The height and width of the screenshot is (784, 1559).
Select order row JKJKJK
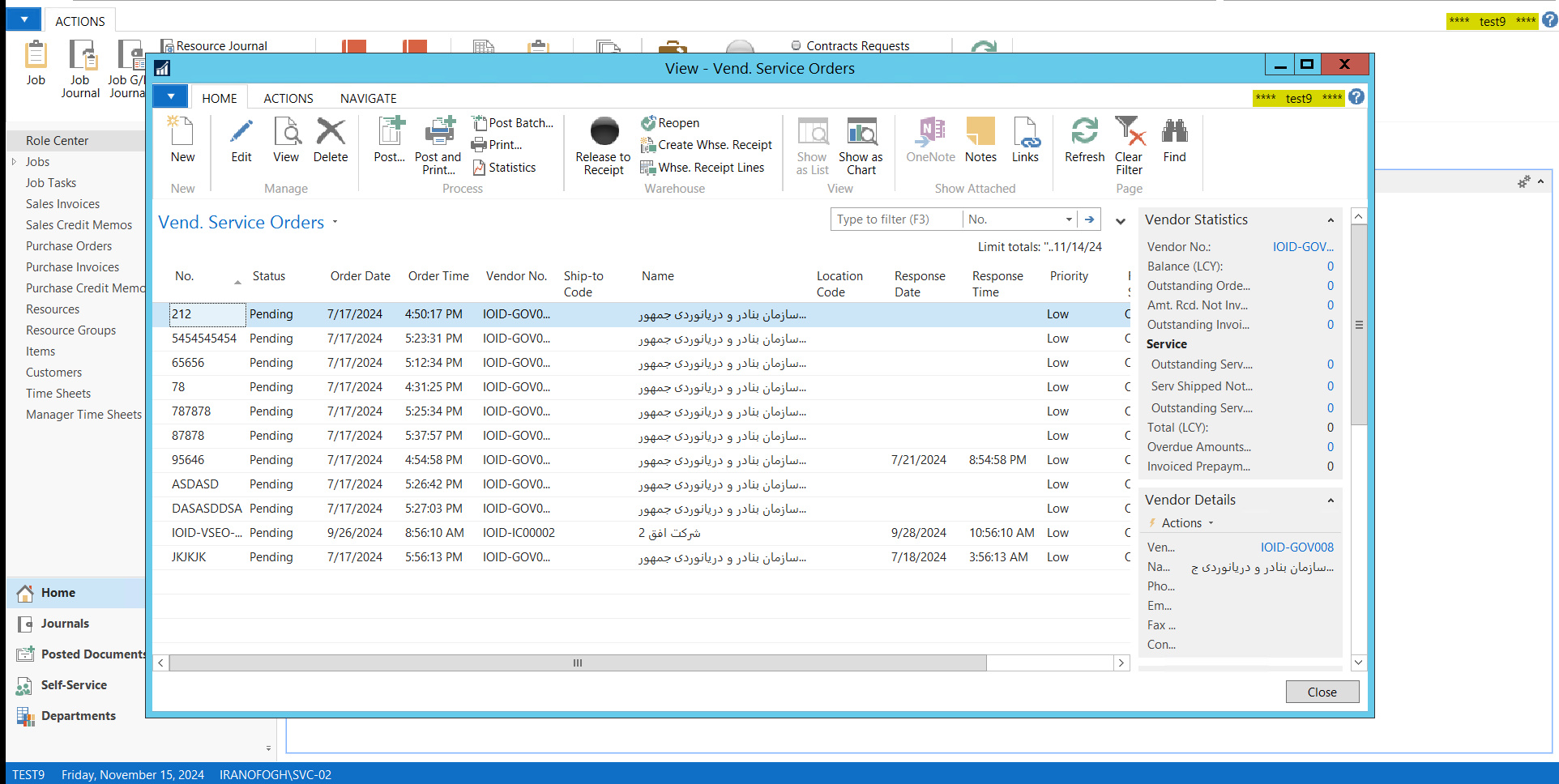[642, 557]
